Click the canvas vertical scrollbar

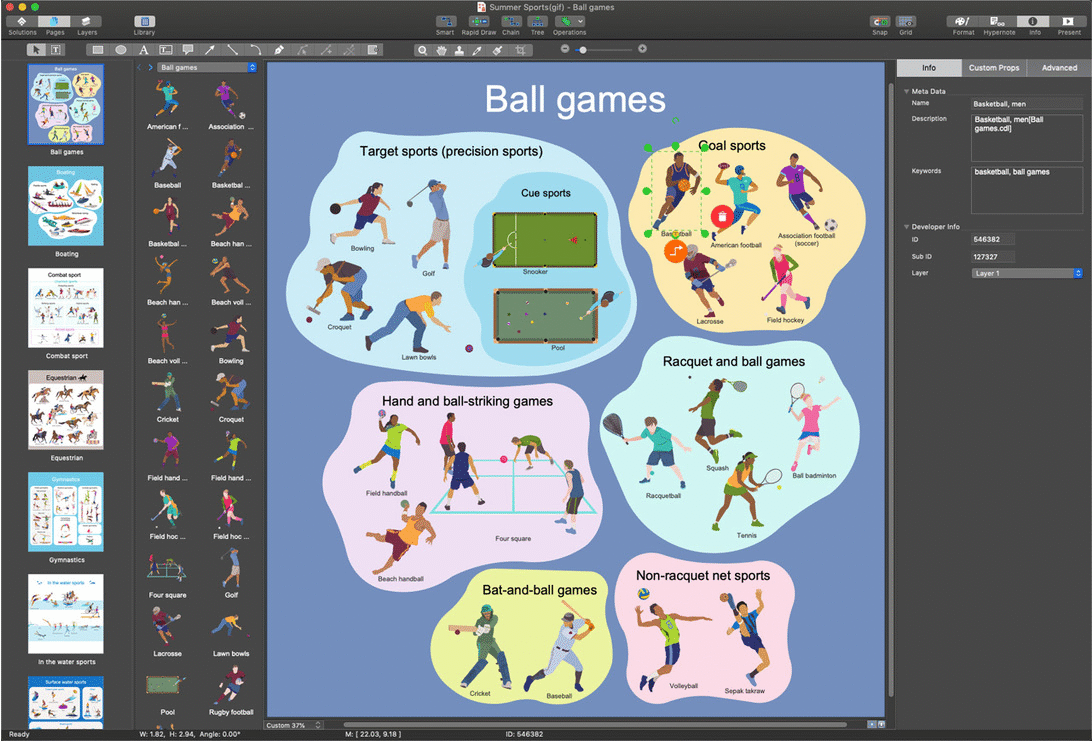pyautogui.click(x=890, y=390)
